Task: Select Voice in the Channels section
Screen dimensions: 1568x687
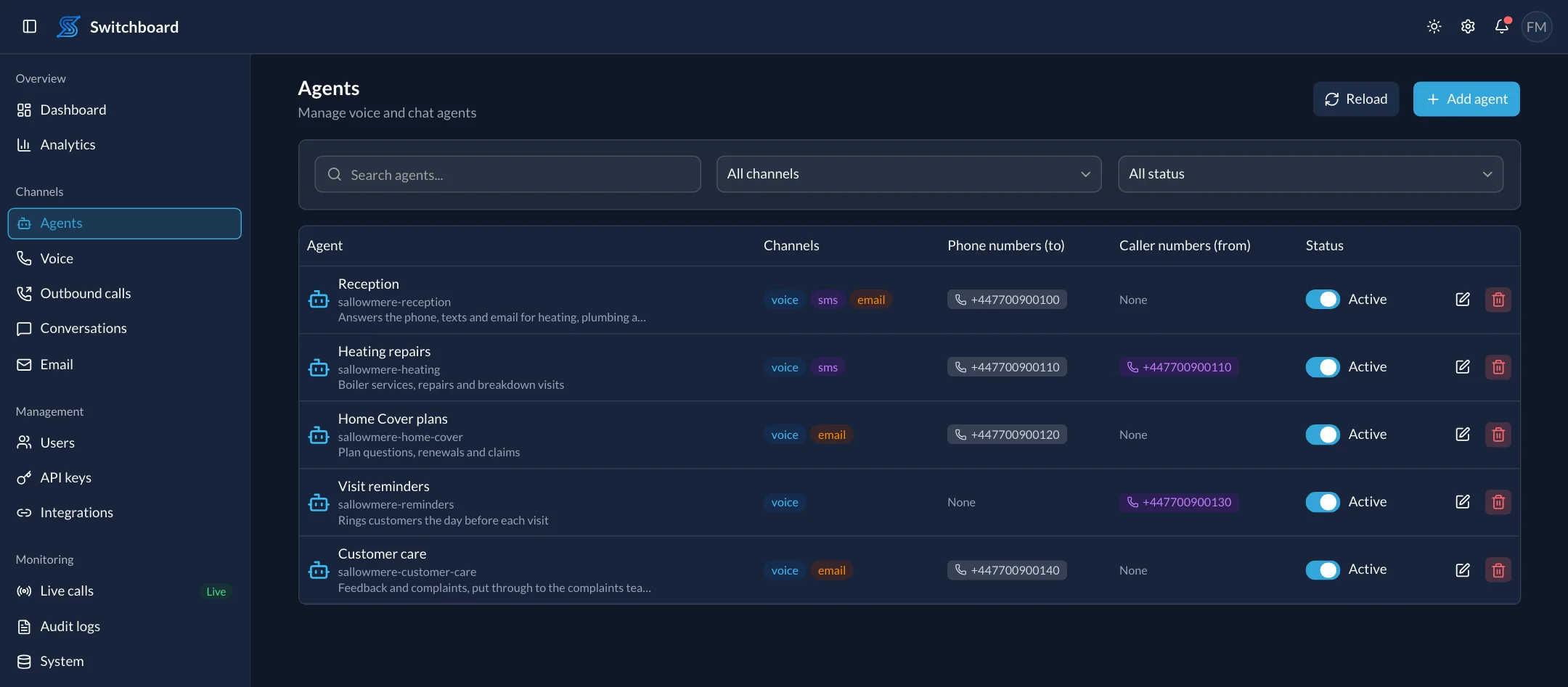Action: tap(125, 259)
